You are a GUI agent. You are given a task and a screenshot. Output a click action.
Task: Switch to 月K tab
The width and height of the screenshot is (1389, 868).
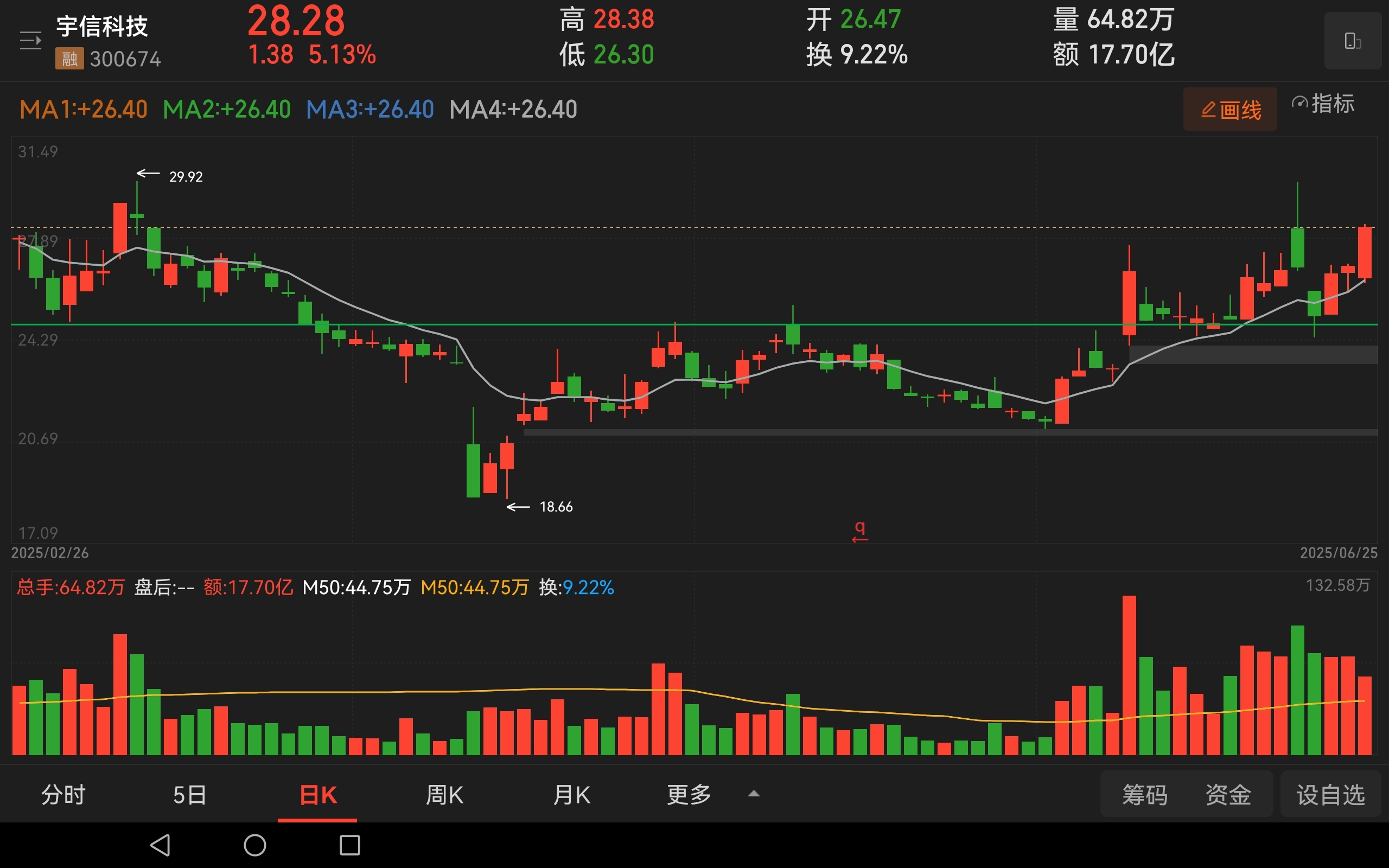pyautogui.click(x=571, y=795)
